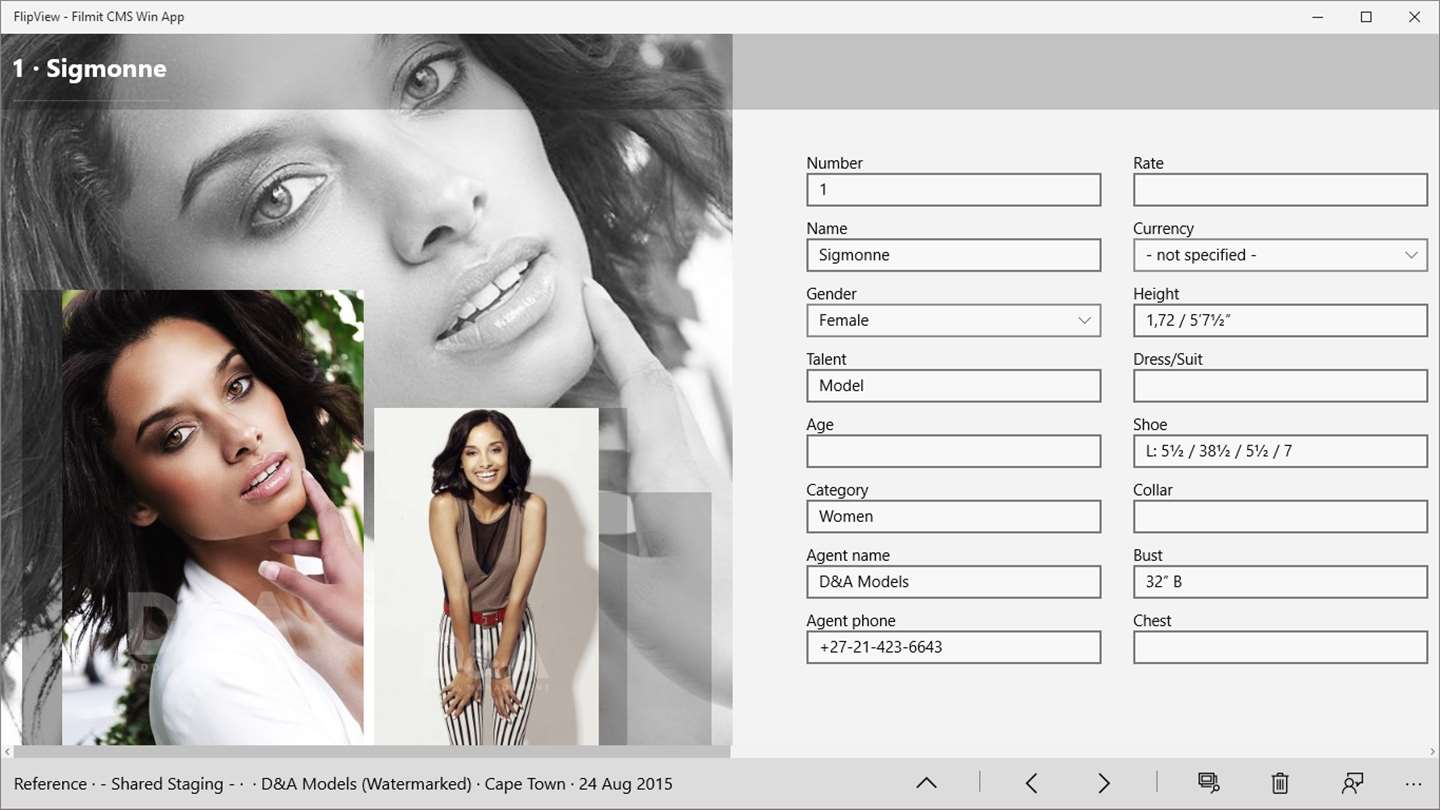
Task: Click the person feedback icon
Action: coord(1353,783)
